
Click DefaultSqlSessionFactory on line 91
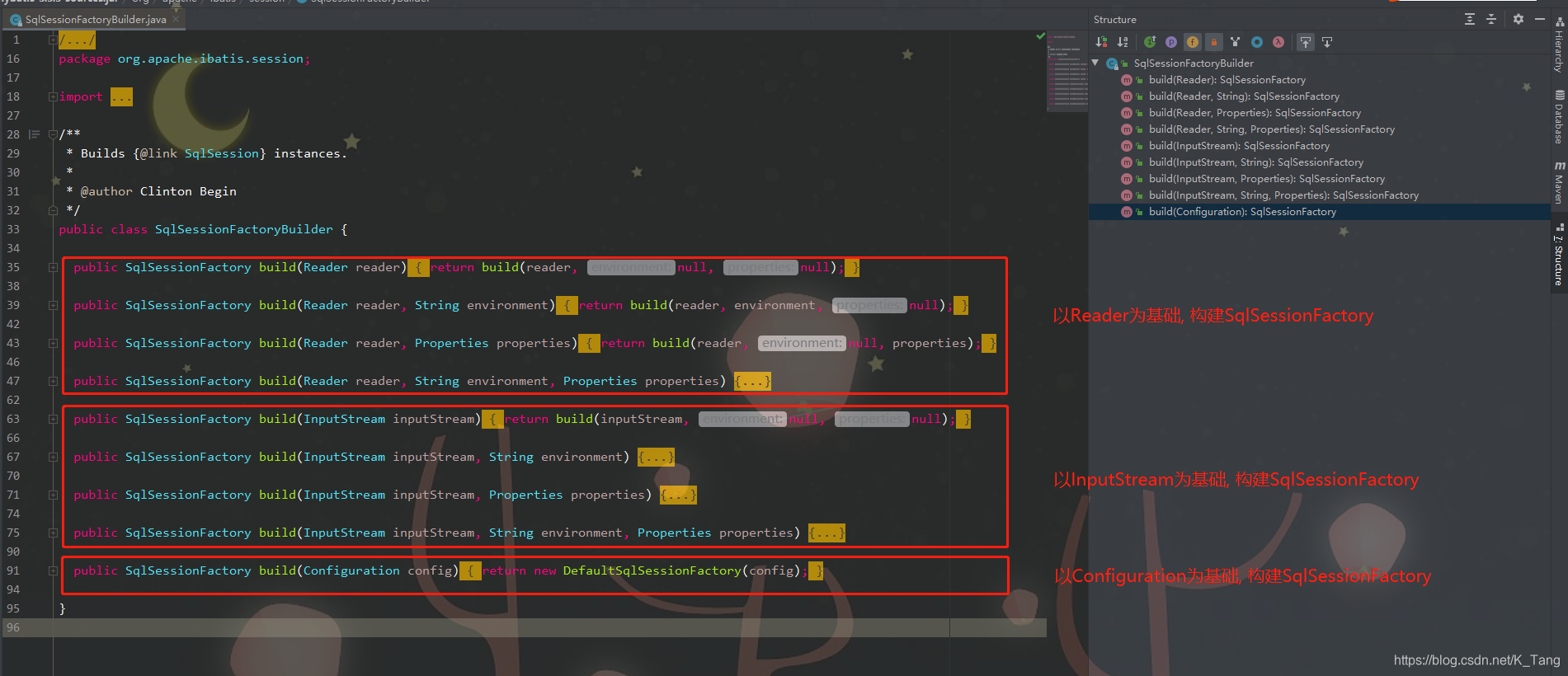pos(652,570)
